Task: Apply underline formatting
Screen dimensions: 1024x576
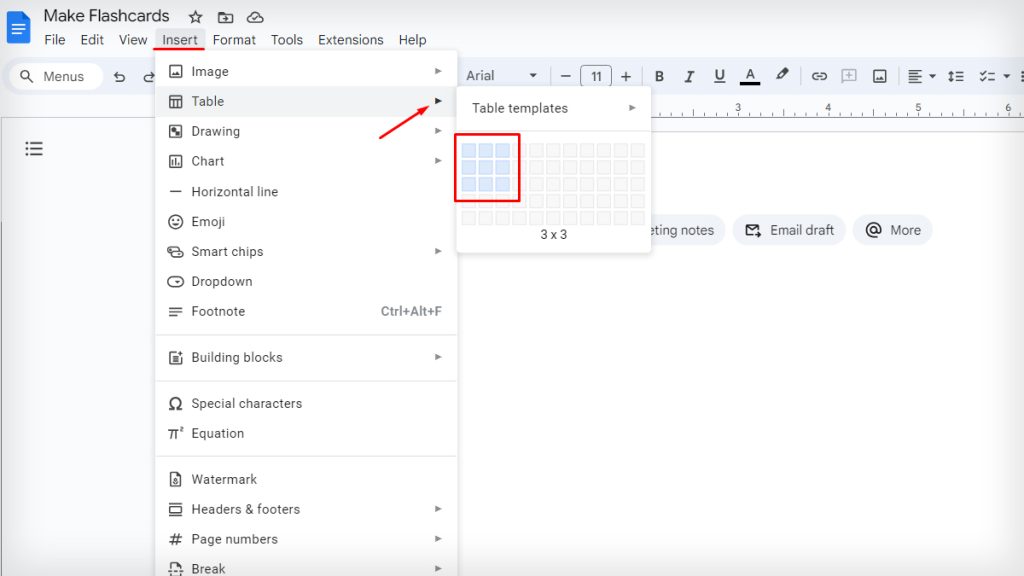Action: [719, 76]
